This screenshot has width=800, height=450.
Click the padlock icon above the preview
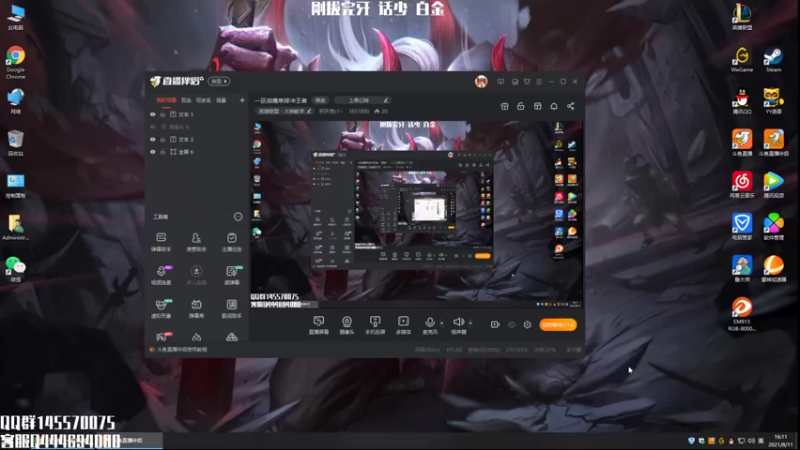click(x=521, y=106)
